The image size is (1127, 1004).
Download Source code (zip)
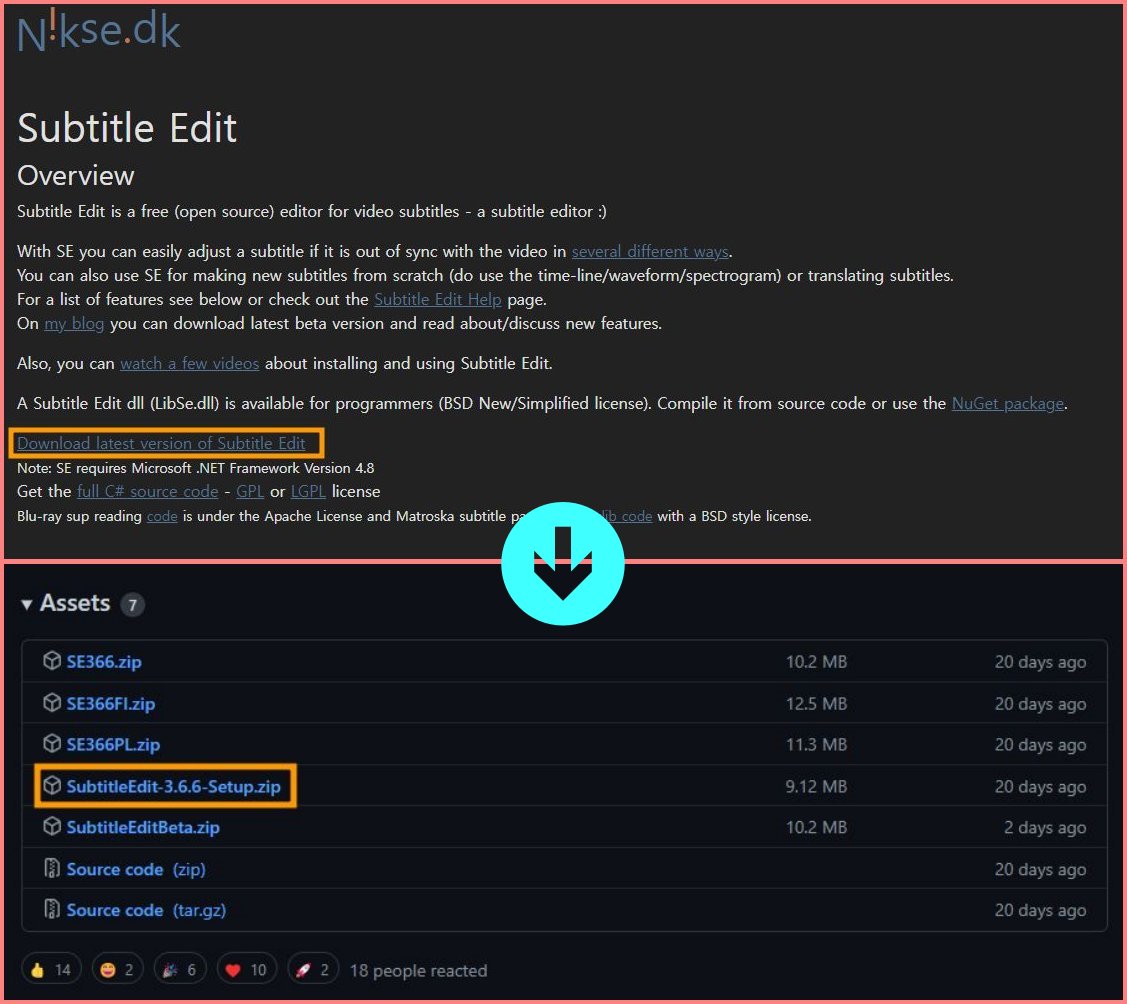[136, 869]
